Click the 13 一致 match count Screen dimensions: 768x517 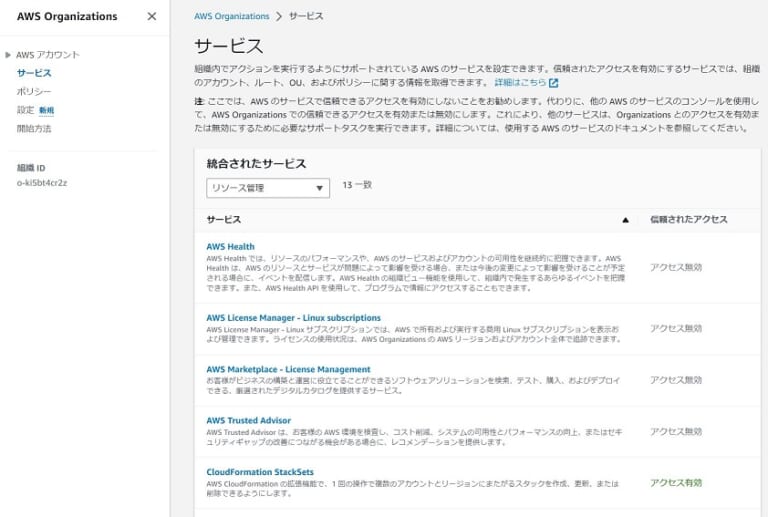pyautogui.click(x=357, y=185)
